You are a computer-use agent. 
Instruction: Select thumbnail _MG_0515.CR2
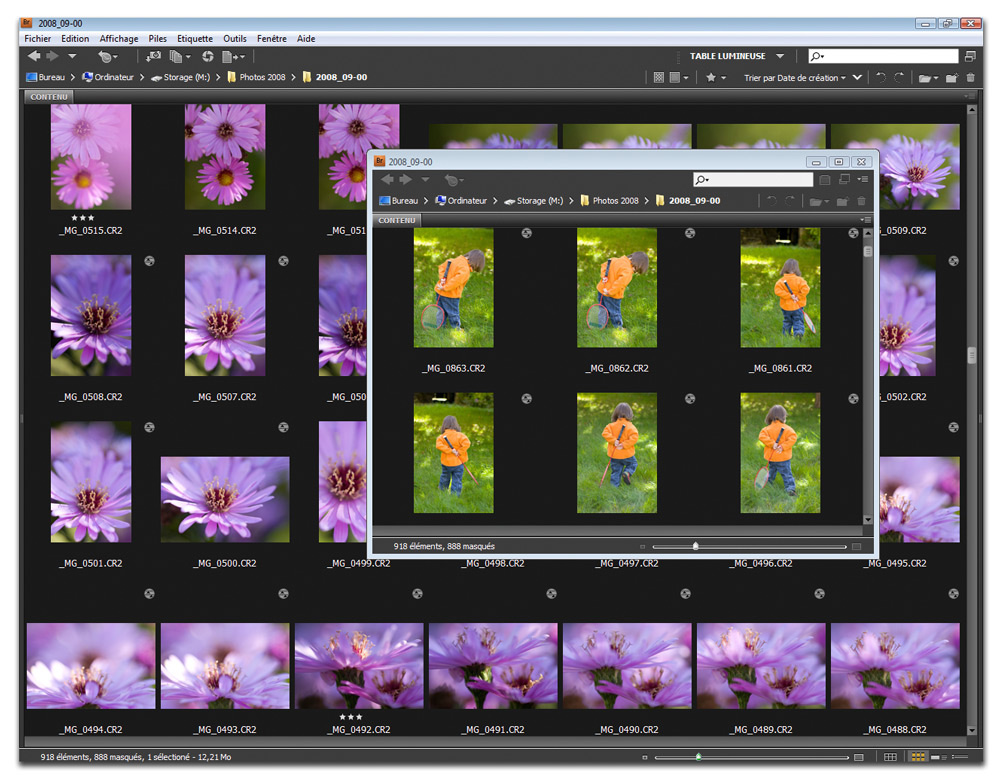(x=91, y=157)
